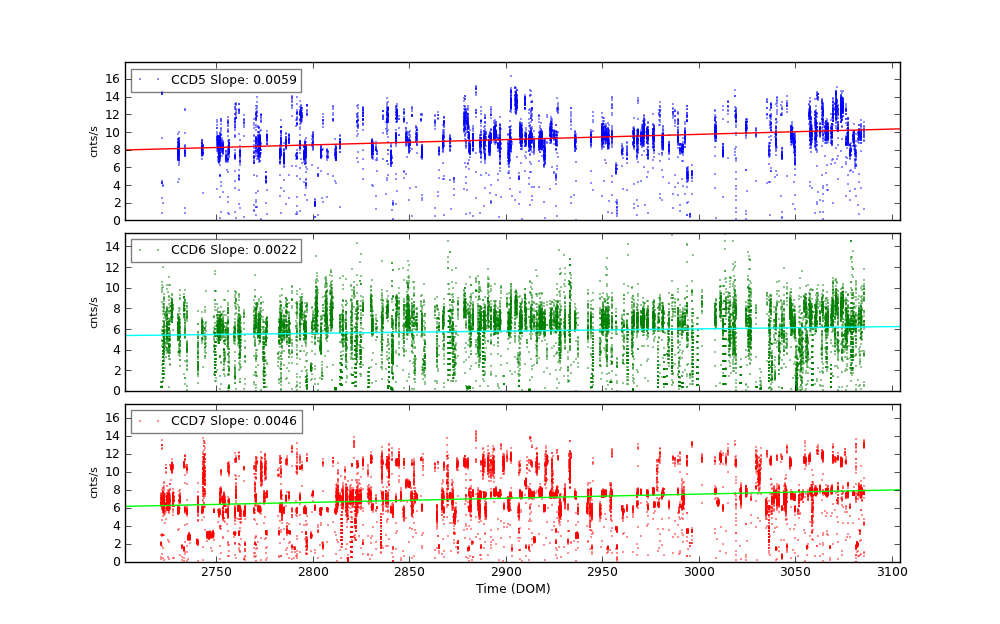
Task: Click the cnts/s label of middle plot
Action: [94, 312]
